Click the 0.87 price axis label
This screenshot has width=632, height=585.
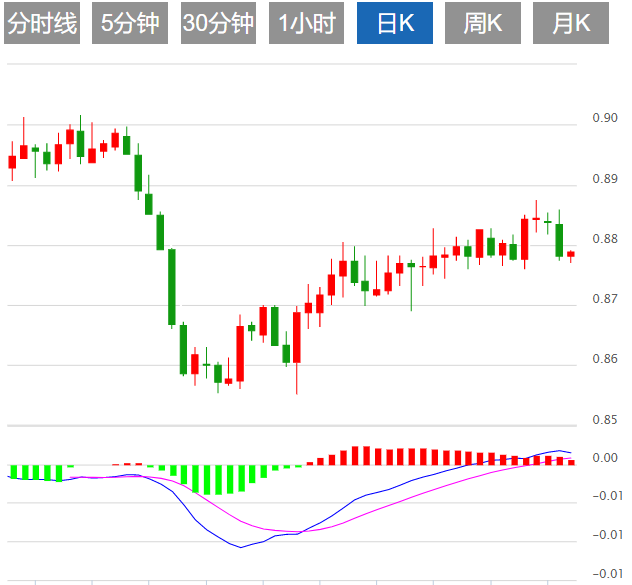[605, 299]
